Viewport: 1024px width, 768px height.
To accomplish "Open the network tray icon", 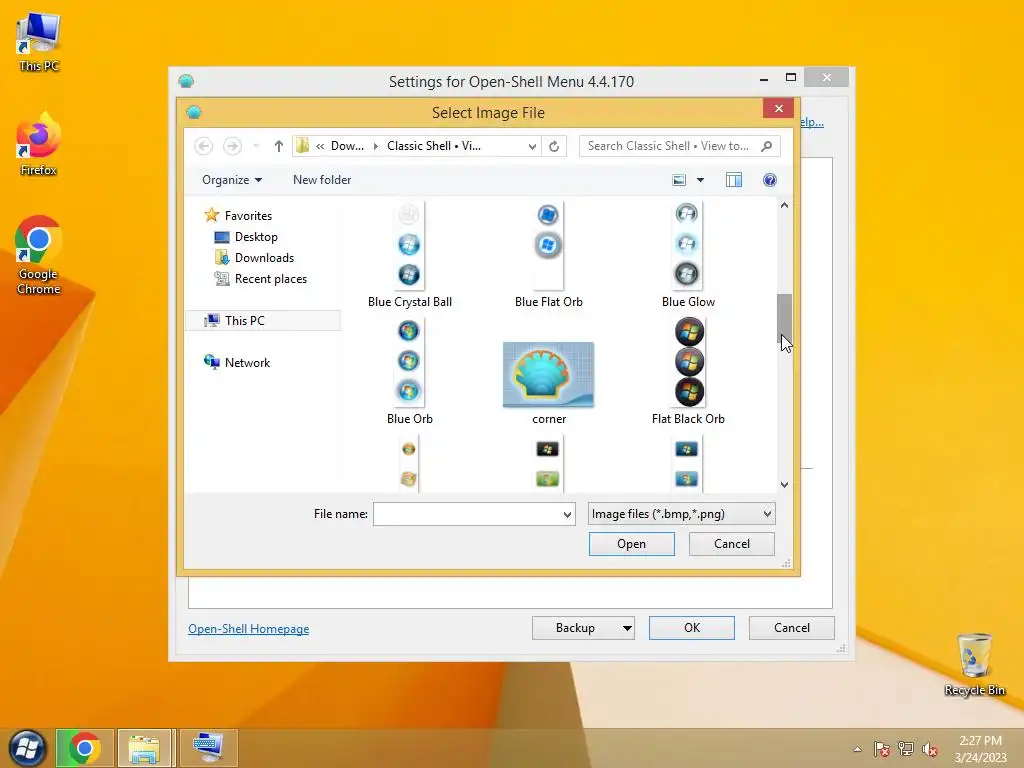I will click(x=906, y=749).
